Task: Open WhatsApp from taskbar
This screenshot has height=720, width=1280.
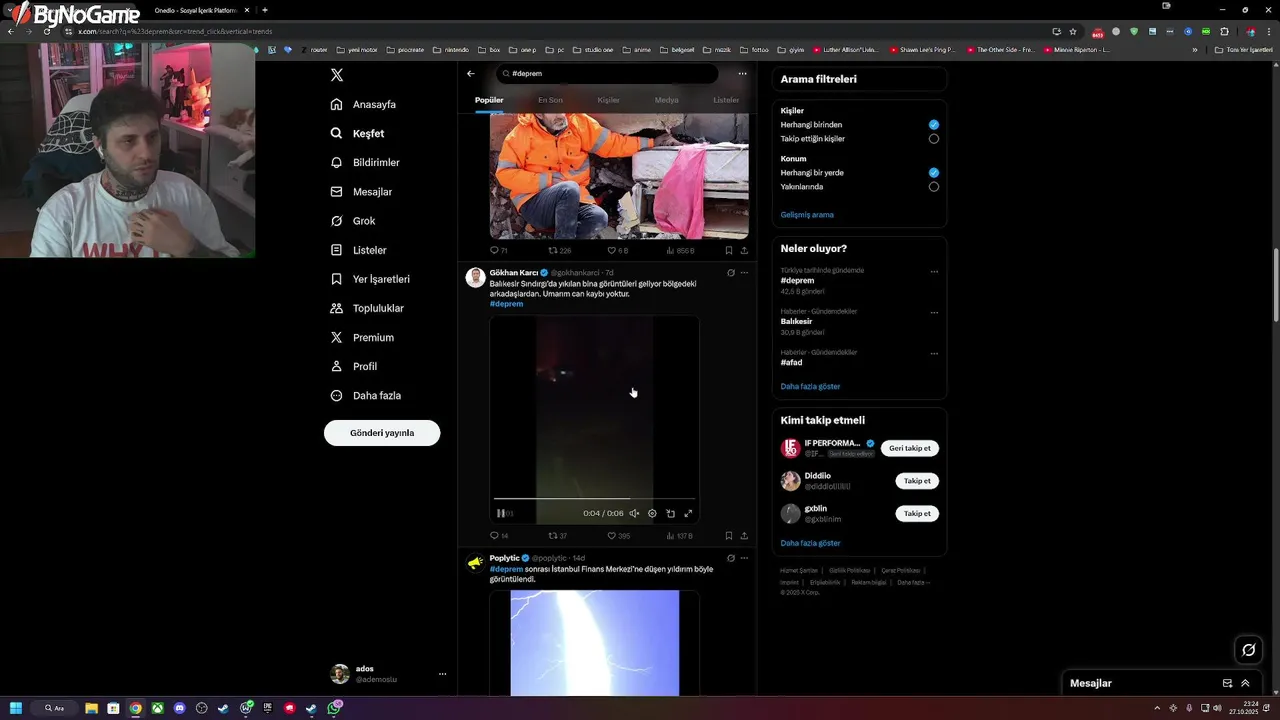Action: point(334,708)
